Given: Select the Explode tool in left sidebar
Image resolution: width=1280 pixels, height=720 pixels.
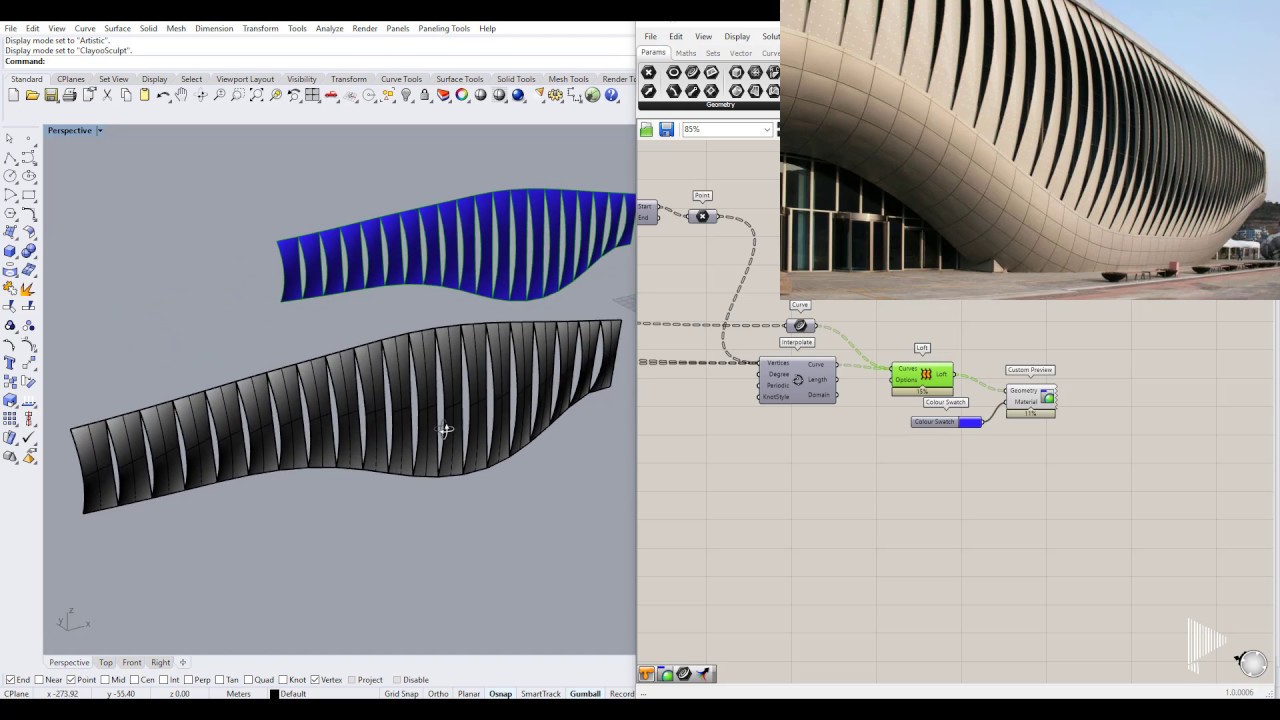Looking at the screenshot, I should [x=28, y=290].
